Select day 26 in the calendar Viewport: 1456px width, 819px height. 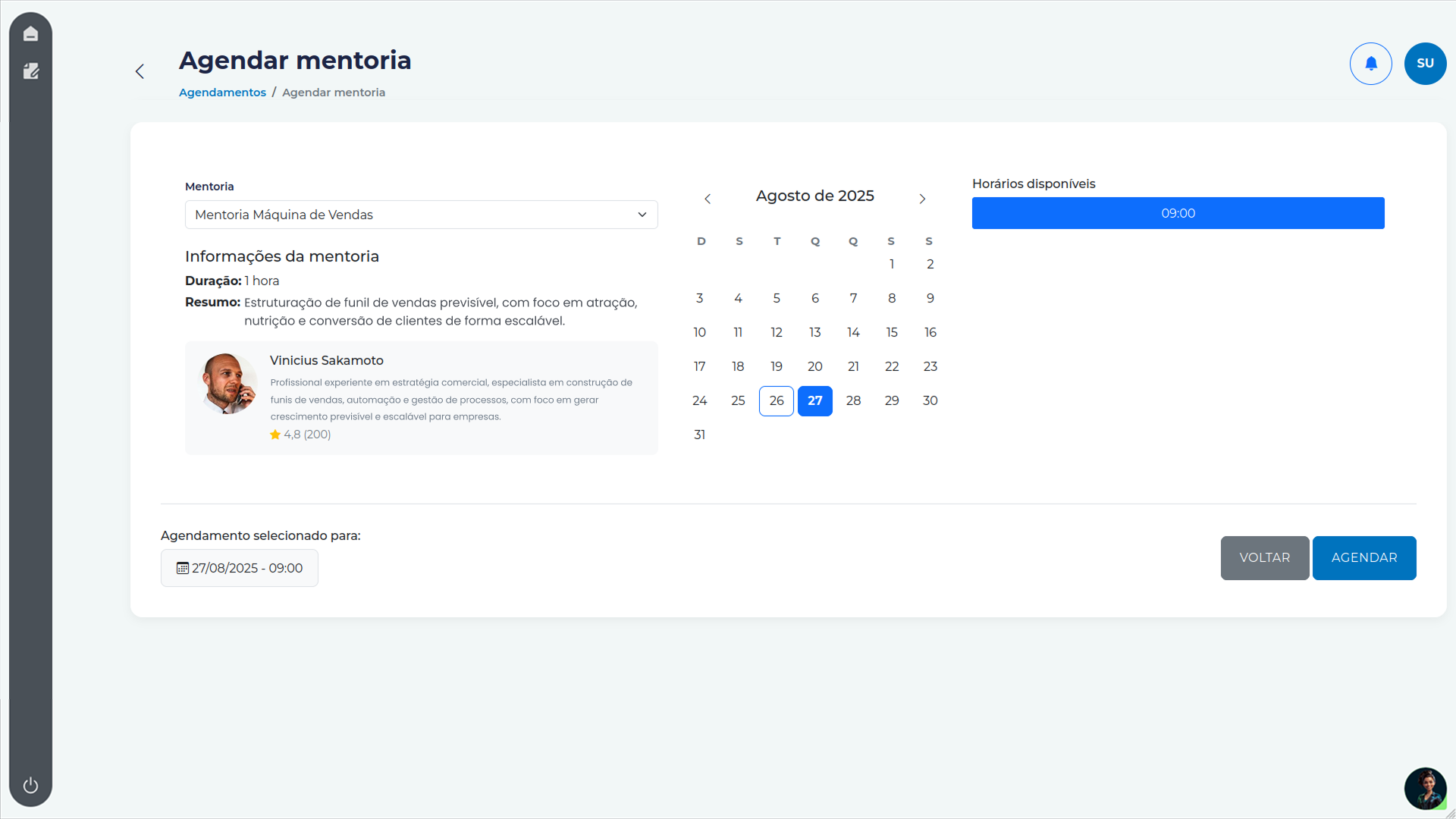[x=777, y=400]
